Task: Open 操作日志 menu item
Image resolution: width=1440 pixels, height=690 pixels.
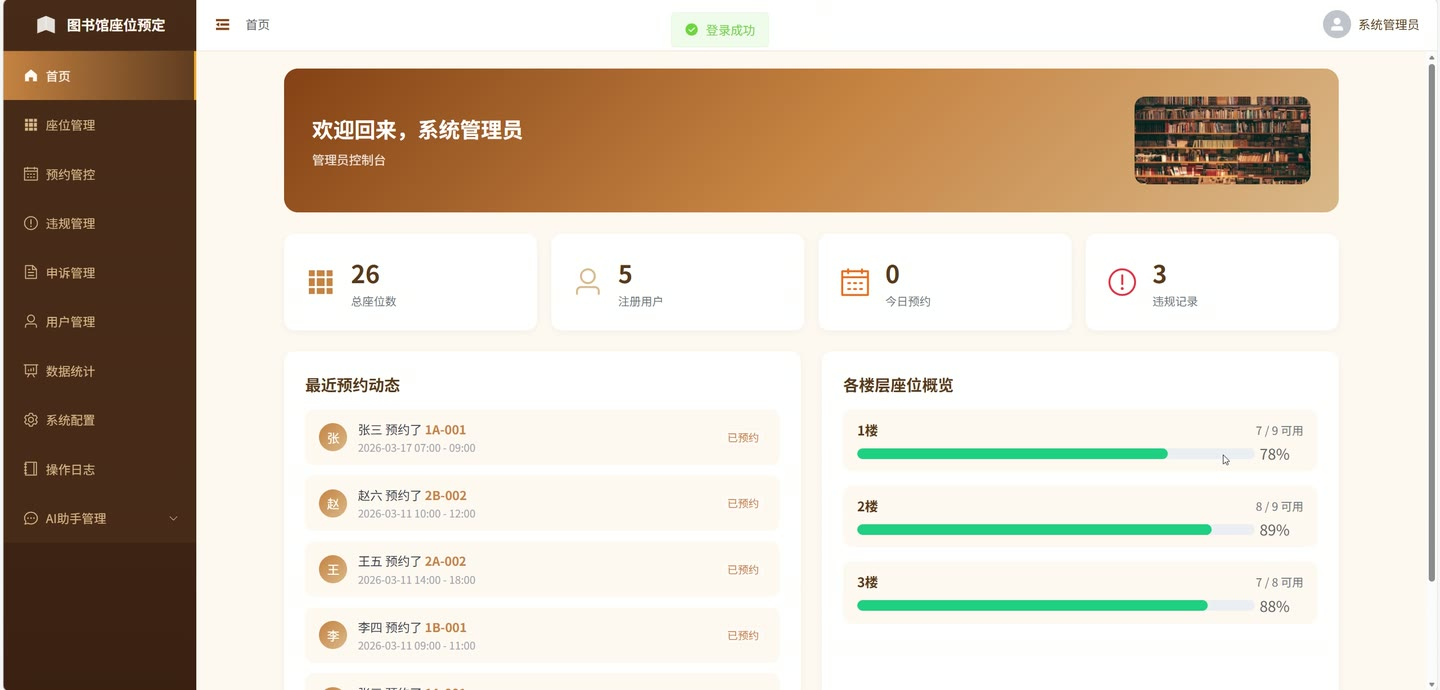Action: coord(98,468)
